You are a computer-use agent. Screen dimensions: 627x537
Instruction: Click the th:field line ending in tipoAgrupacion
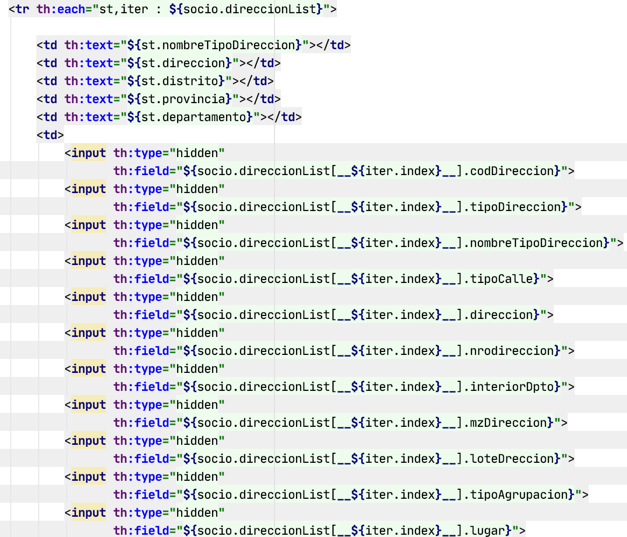click(351, 495)
